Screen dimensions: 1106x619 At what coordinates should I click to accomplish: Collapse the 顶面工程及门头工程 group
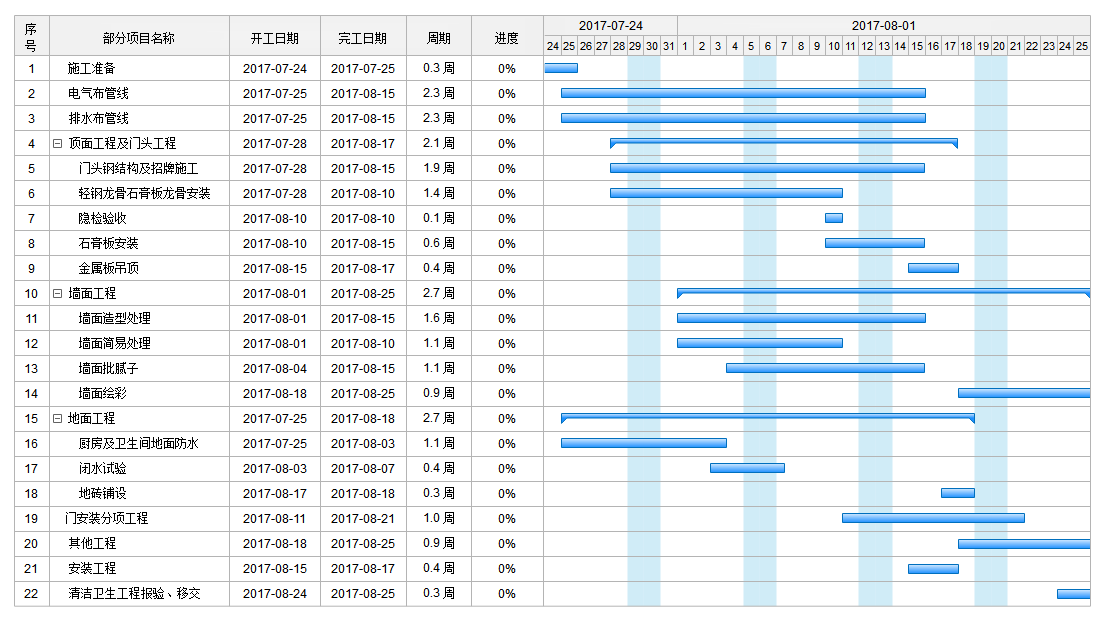coord(58,143)
